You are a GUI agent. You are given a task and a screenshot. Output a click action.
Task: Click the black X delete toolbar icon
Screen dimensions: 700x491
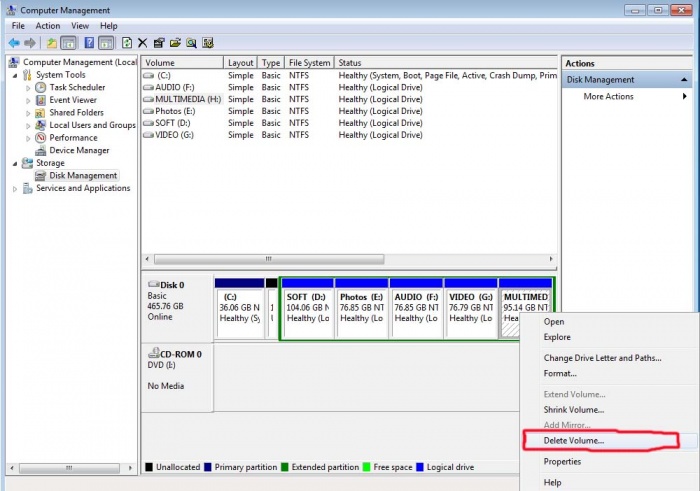143,43
